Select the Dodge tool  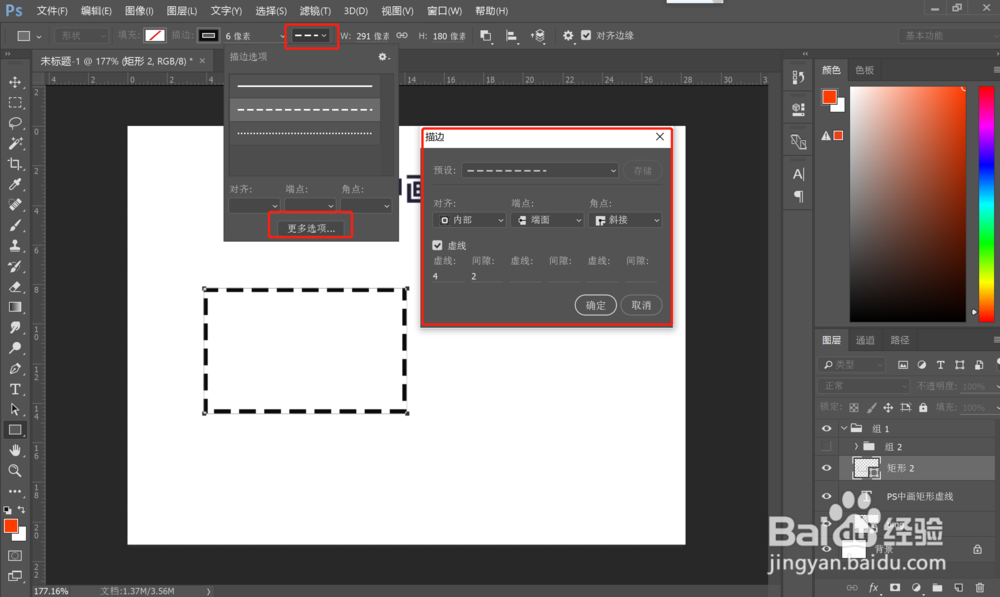coord(15,348)
